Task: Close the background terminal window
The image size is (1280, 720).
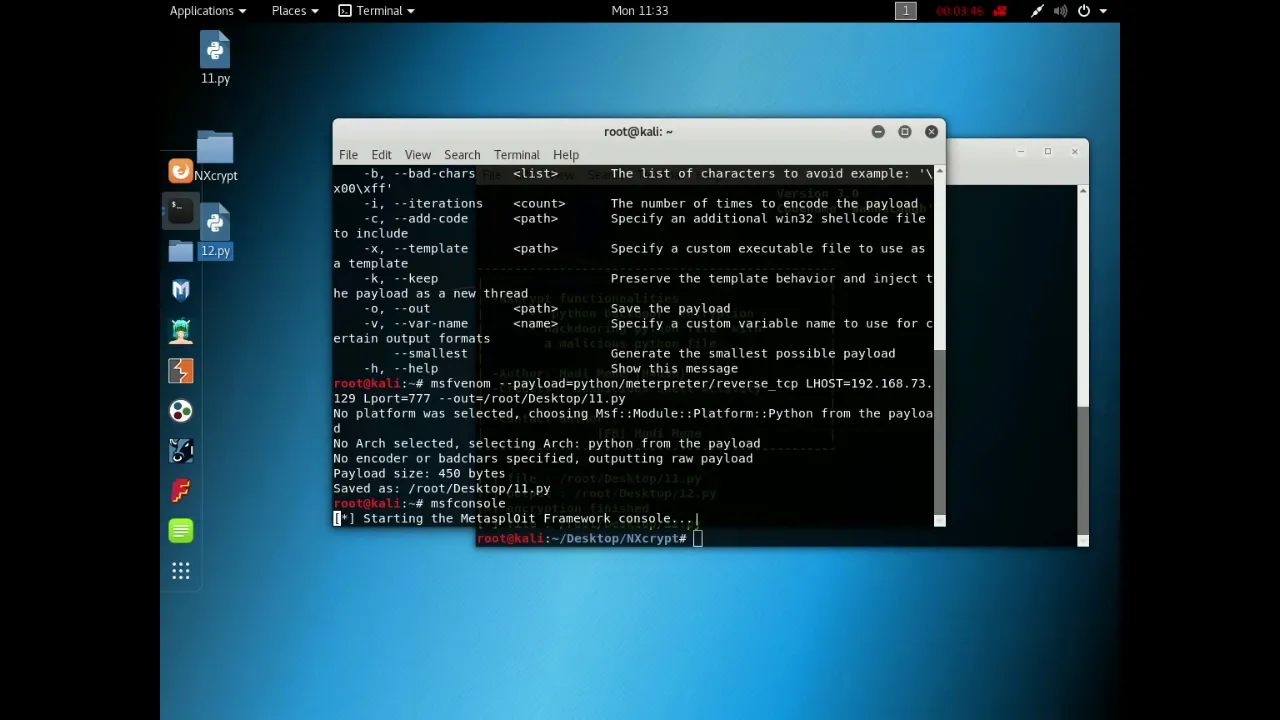Action: [1075, 152]
